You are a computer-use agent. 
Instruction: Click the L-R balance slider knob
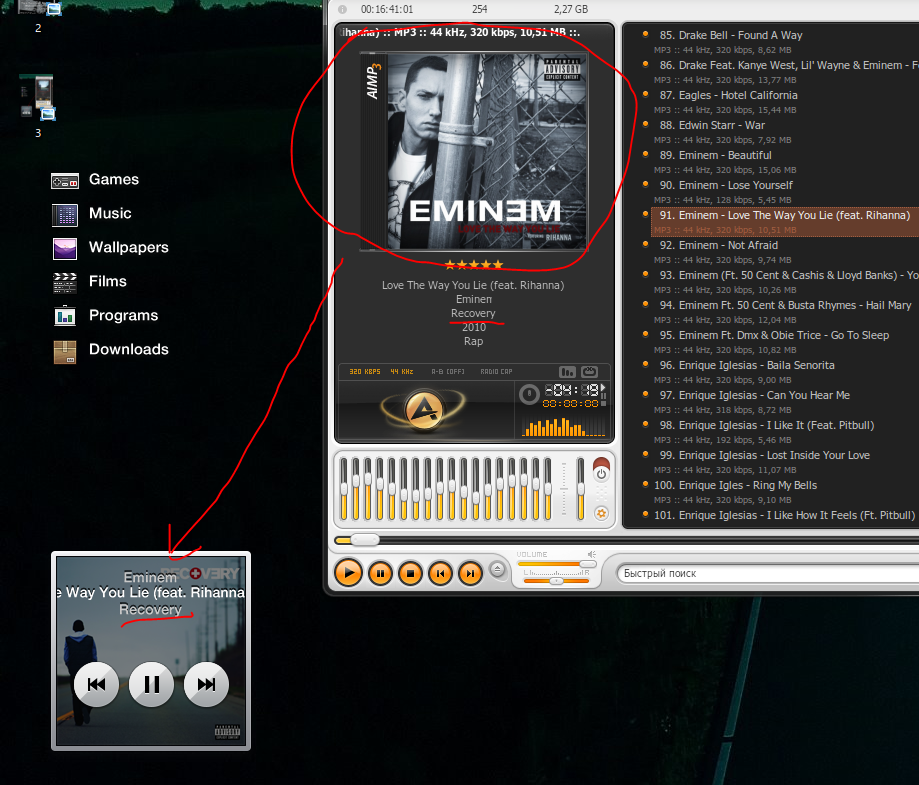556,580
